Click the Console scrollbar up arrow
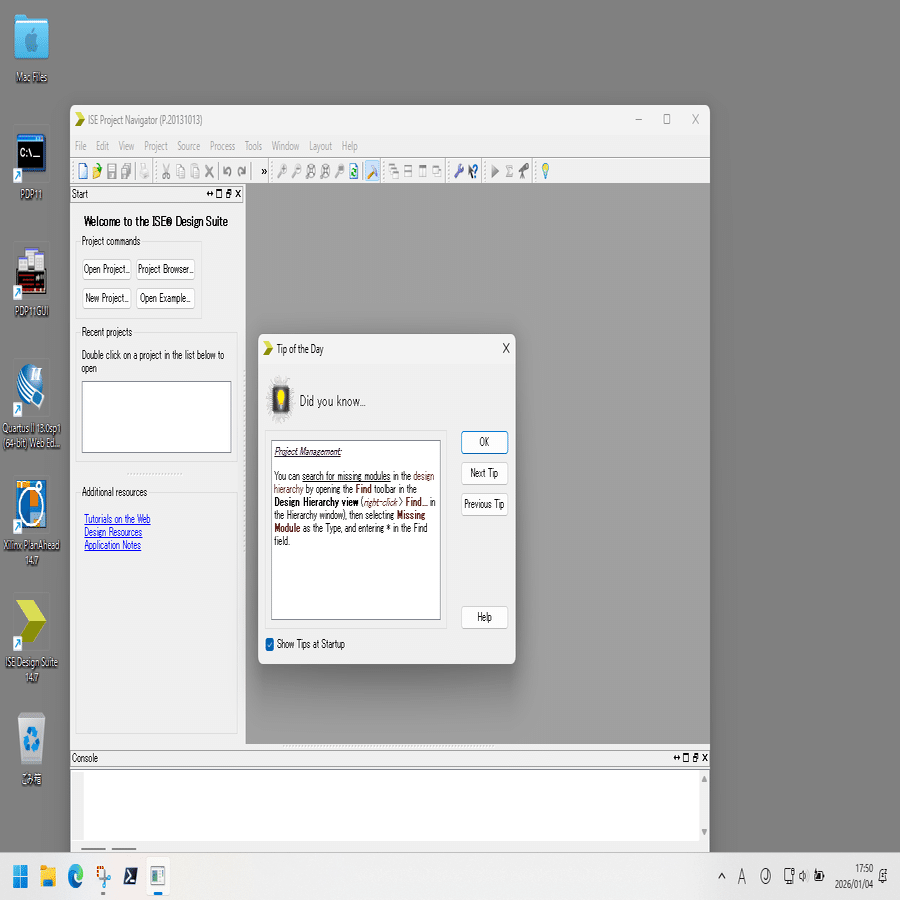Screen dimensions: 900x900 704,779
